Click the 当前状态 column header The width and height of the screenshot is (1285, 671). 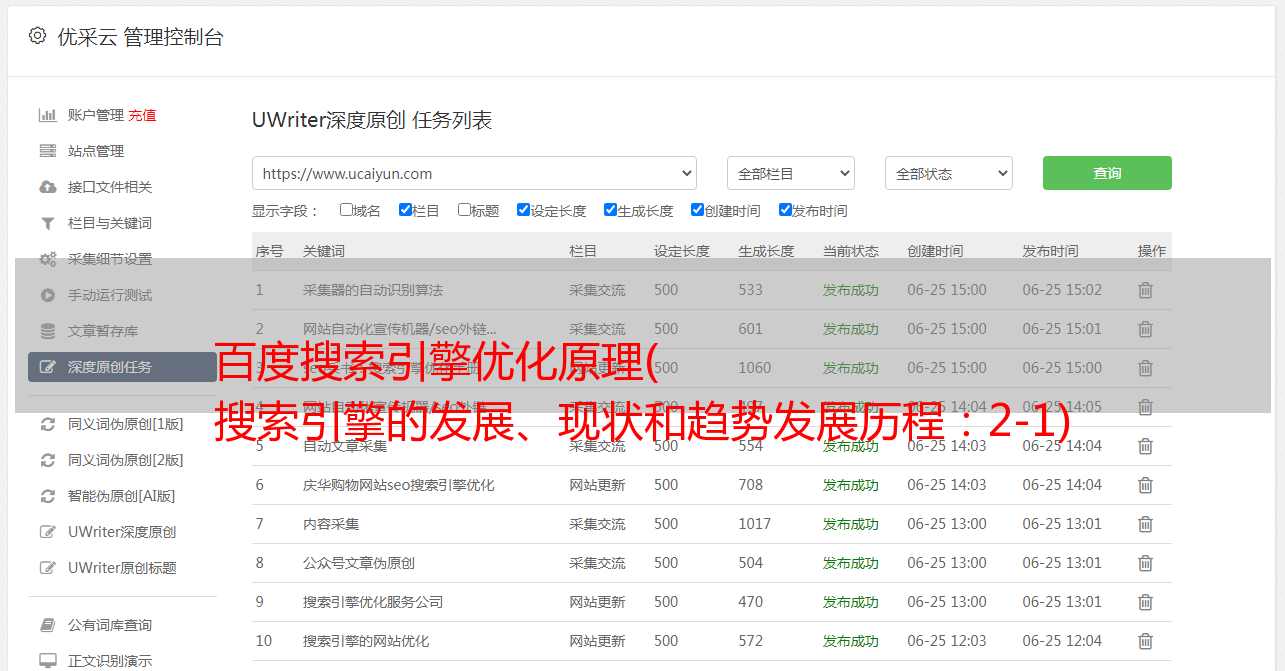pyautogui.click(x=851, y=251)
